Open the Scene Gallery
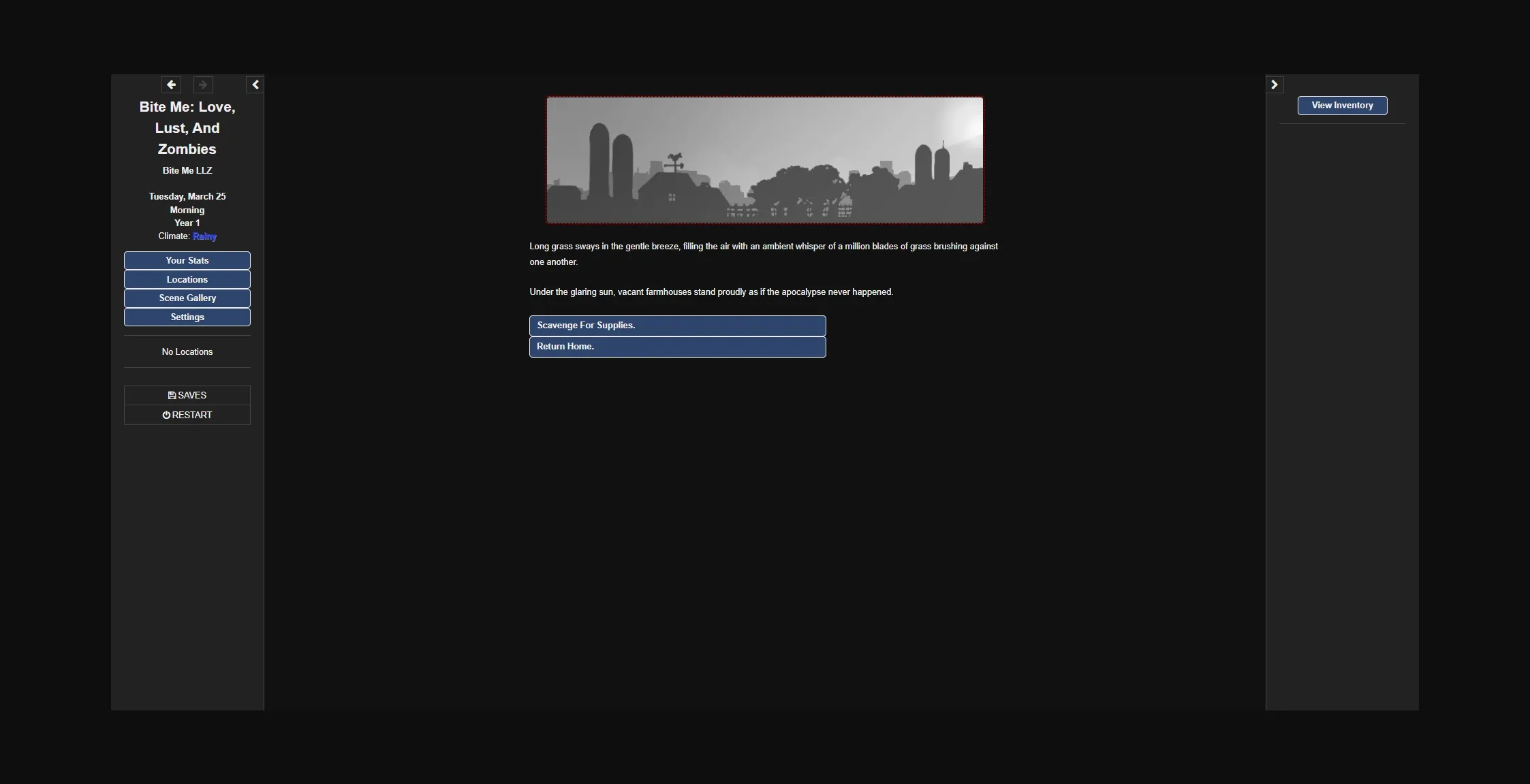Viewport: 1530px width, 784px height. click(187, 298)
